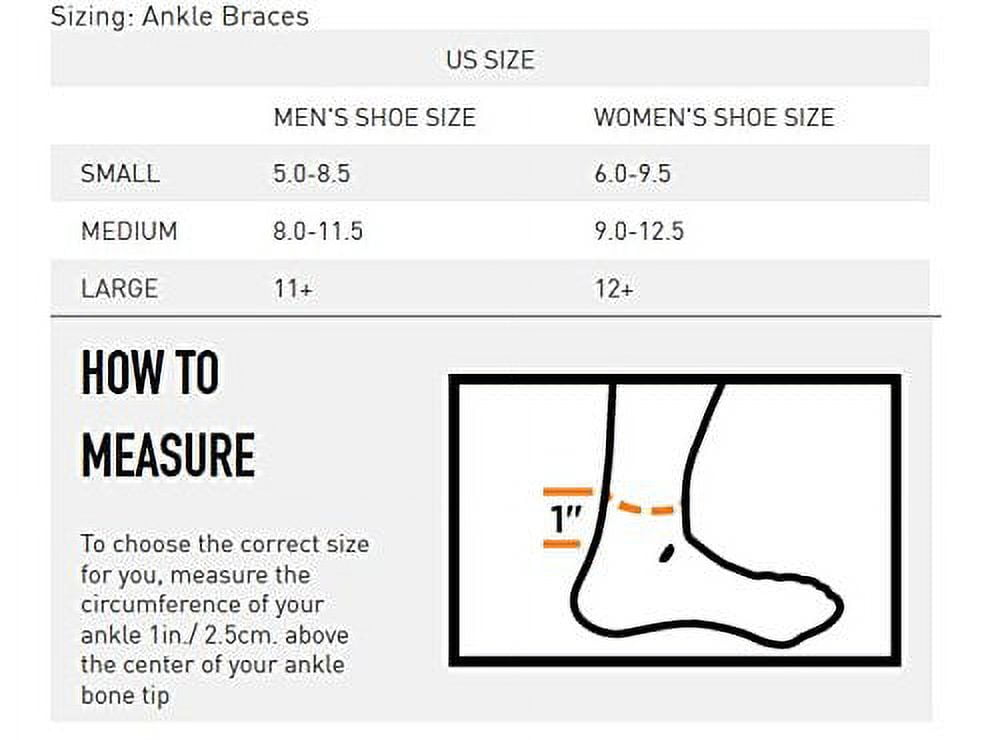
Task: Select the "Sizing: Ankle Braces" title
Action: [180, 16]
